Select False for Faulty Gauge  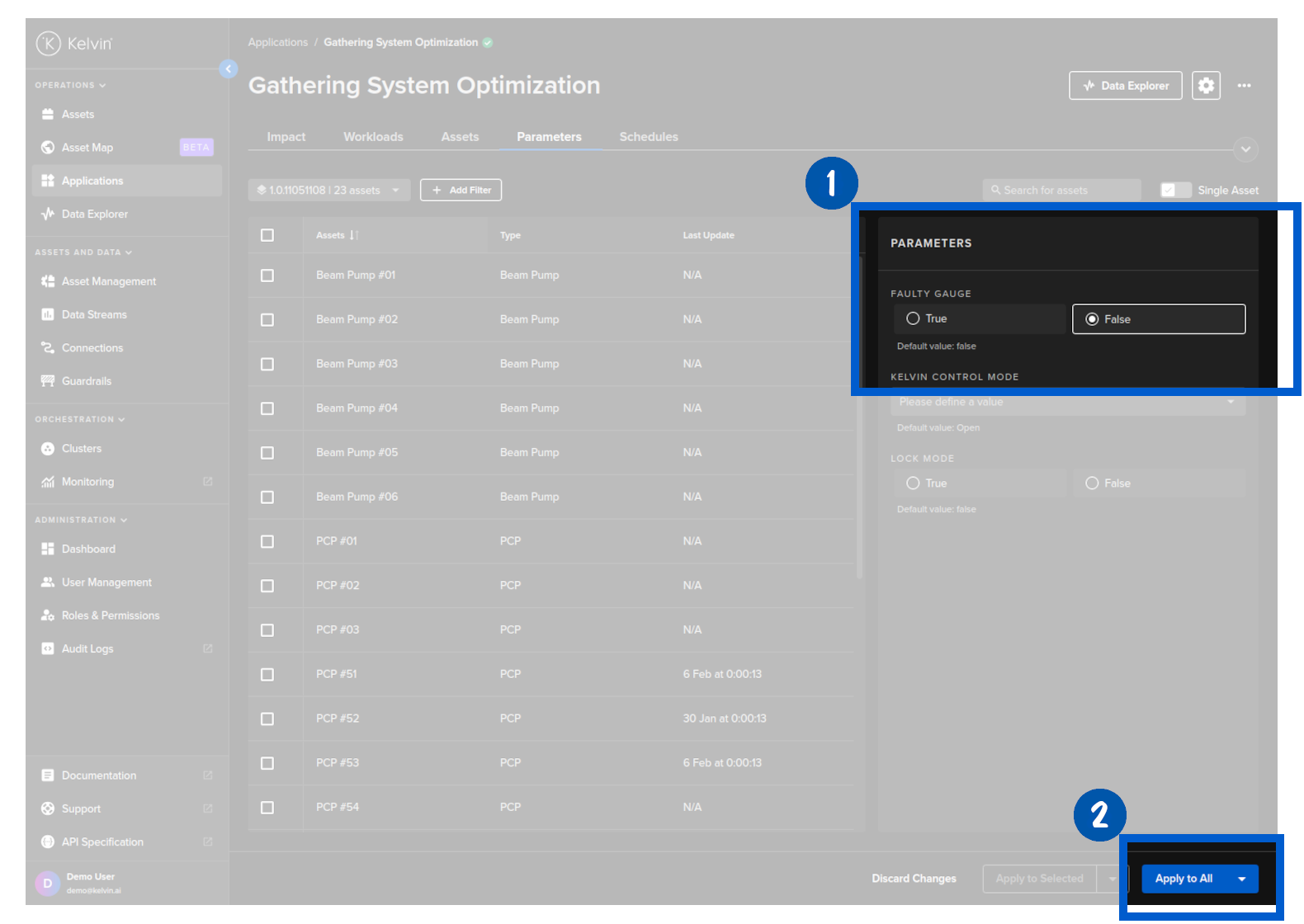click(x=1092, y=319)
